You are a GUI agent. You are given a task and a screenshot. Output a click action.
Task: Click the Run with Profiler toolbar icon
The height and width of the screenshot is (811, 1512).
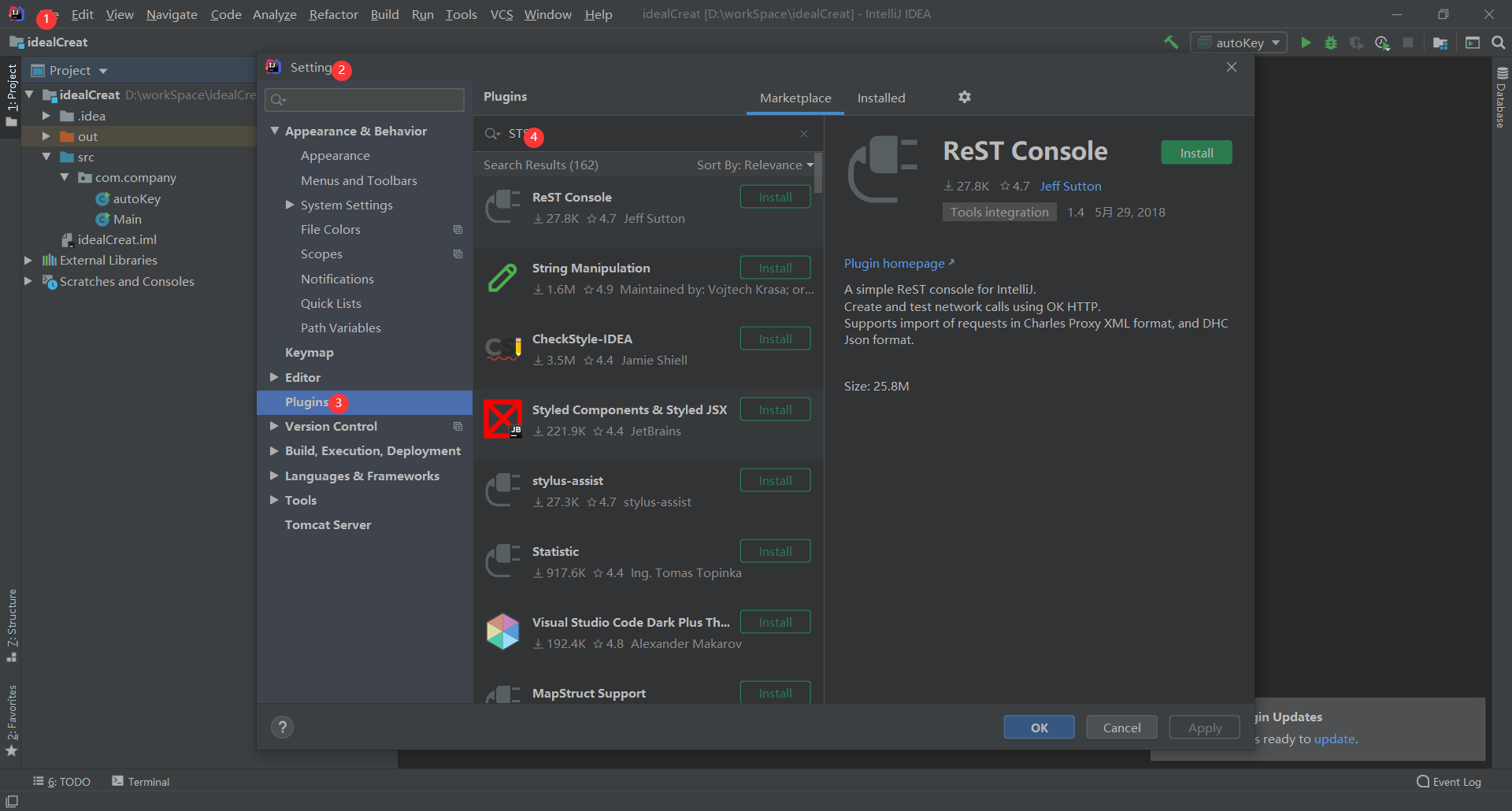1382,43
